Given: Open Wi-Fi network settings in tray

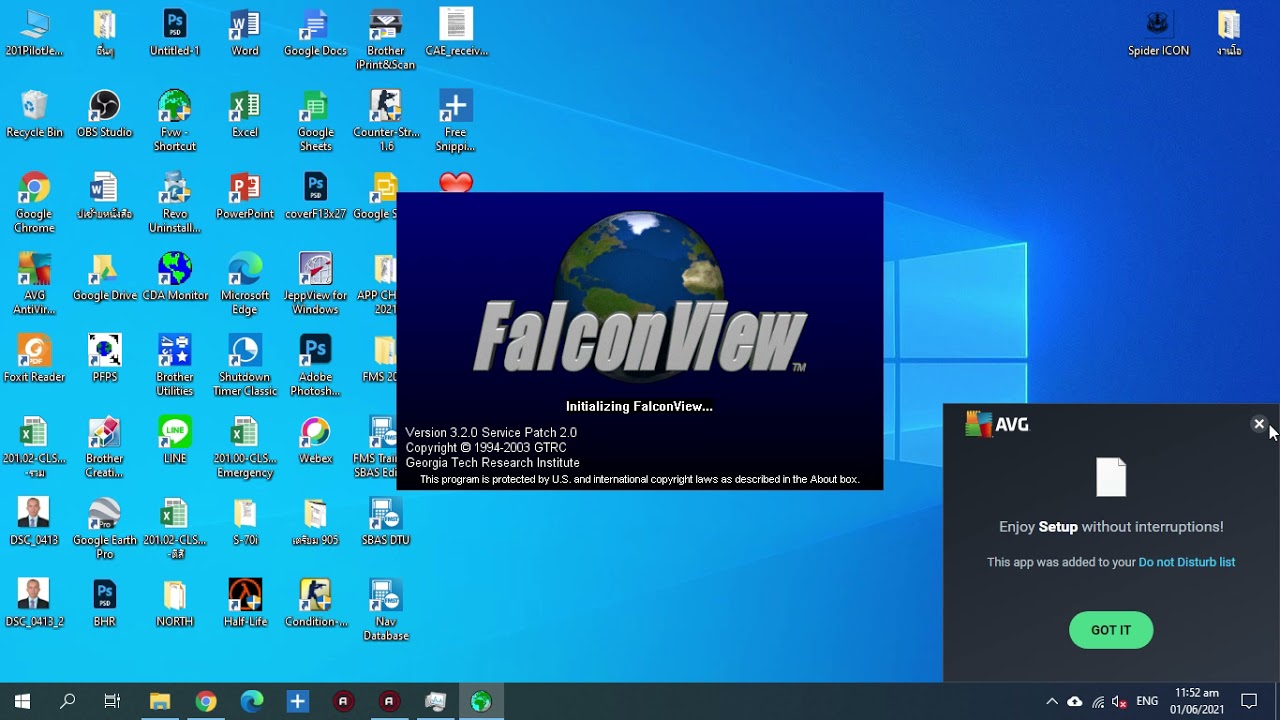Looking at the screenshot, I should click(x=1098, y=701).
